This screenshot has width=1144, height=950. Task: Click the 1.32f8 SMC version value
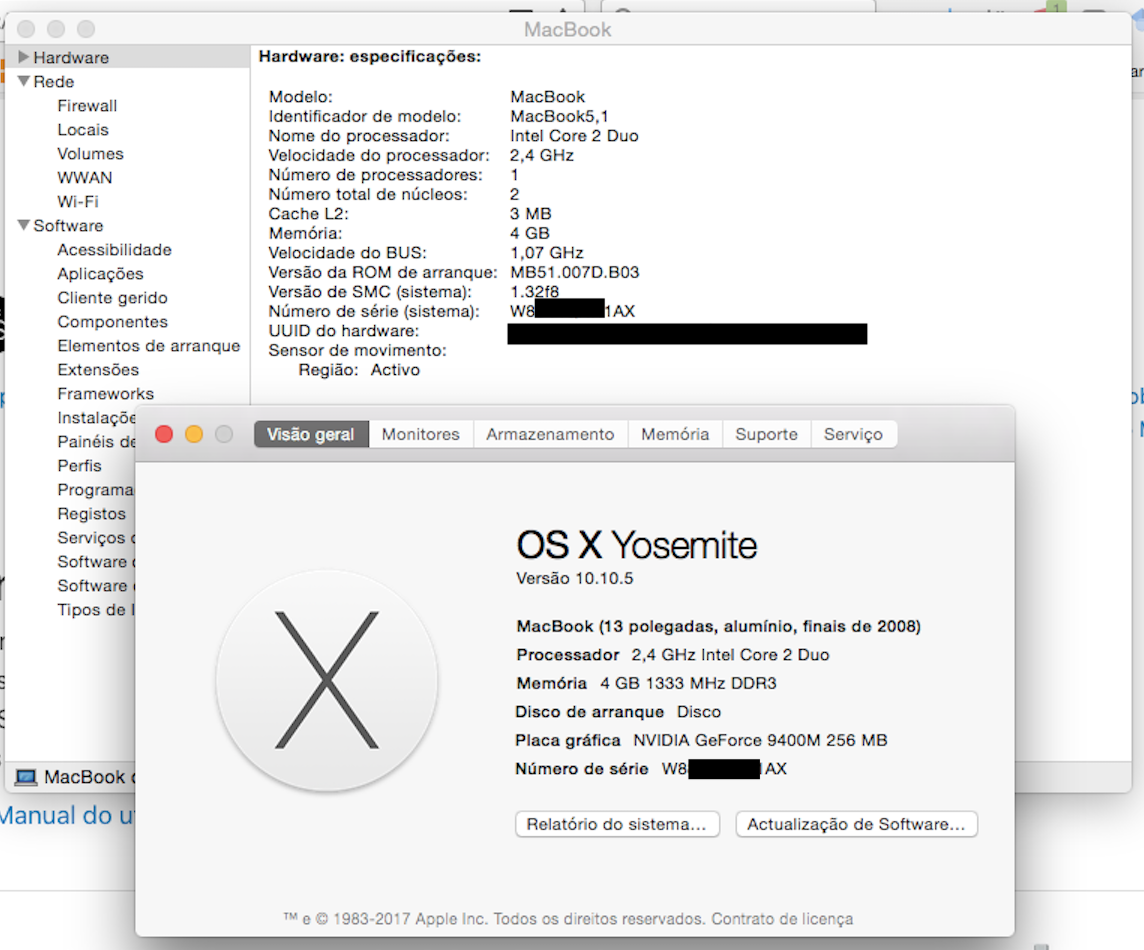click(x=535, y=292)
